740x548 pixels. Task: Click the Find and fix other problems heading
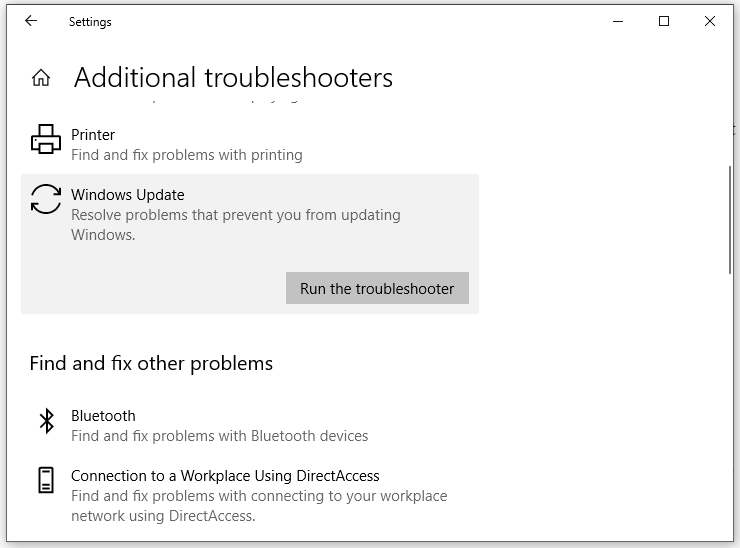tap(151, 363)
